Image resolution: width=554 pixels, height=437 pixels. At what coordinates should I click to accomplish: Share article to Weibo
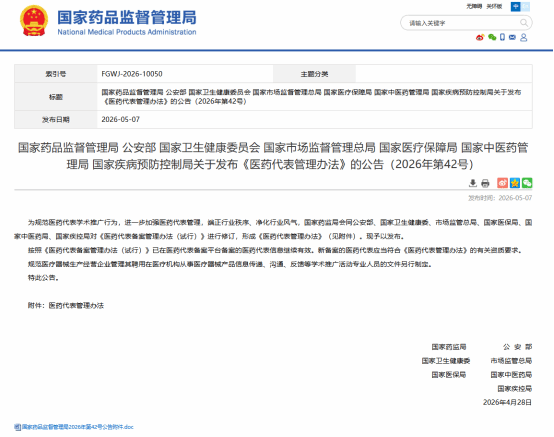(x=502, y=183)
